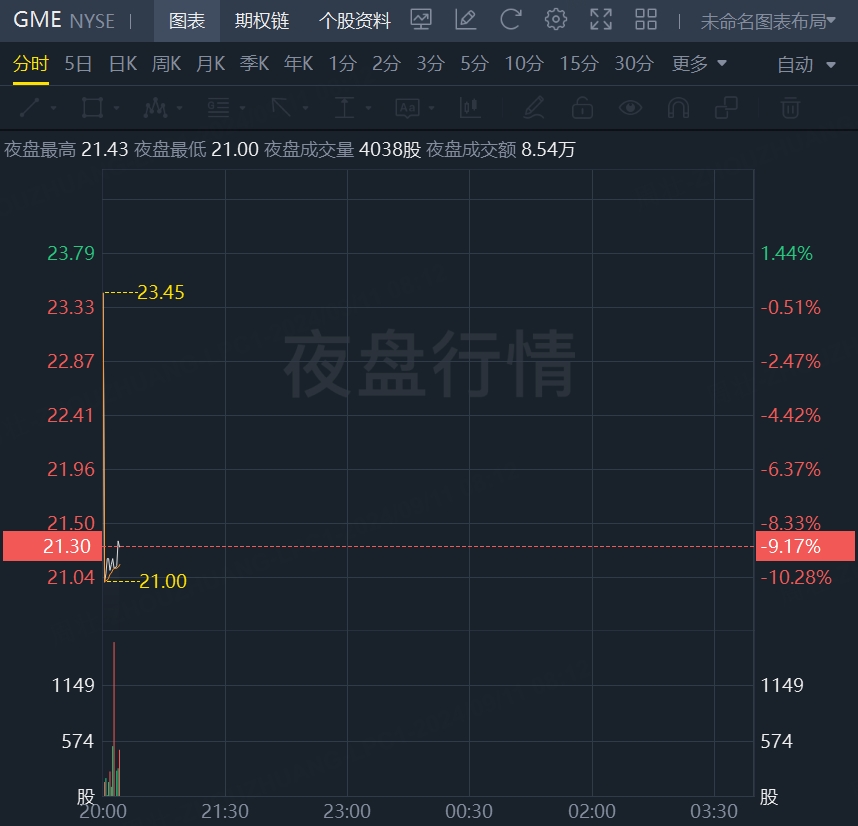The width and height of the screenshot is (858, 826).
Task: Select the 月K timeframe
Action: coord(211,64)
